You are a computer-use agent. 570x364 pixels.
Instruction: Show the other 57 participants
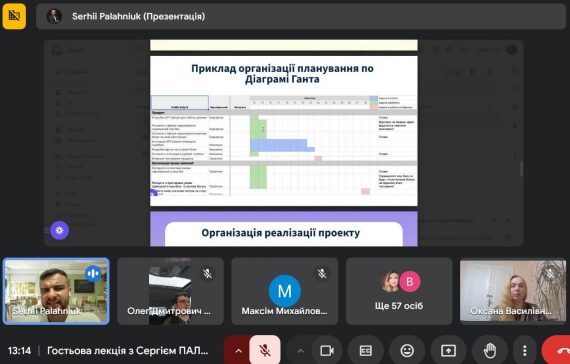tap(399, 291)
